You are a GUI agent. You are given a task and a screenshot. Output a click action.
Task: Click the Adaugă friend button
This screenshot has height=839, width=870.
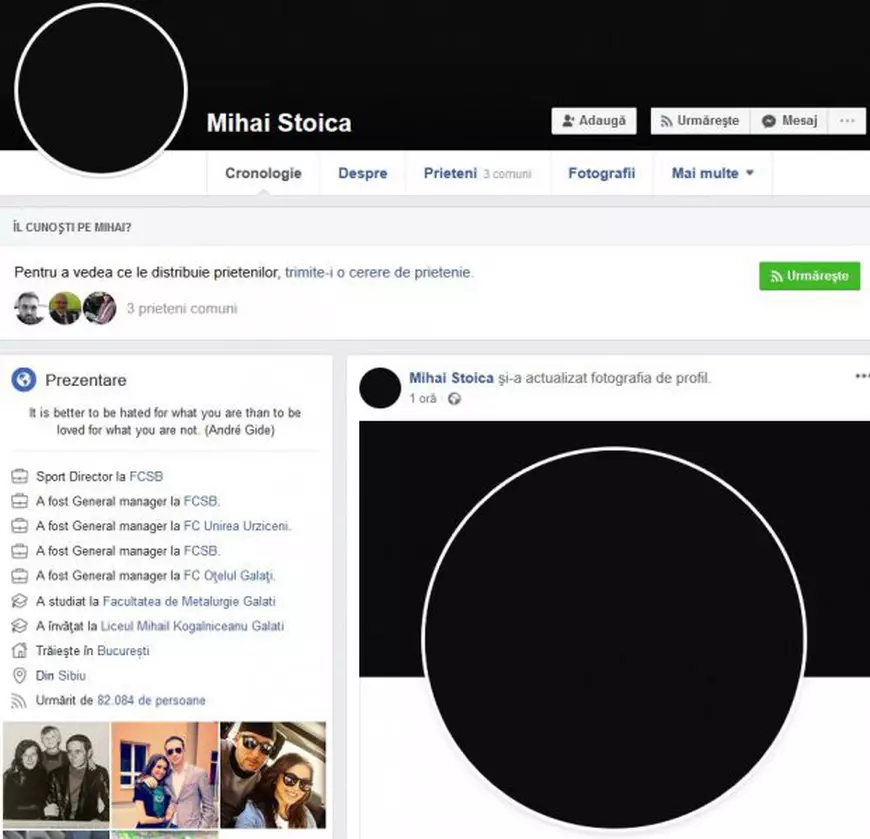594,121
